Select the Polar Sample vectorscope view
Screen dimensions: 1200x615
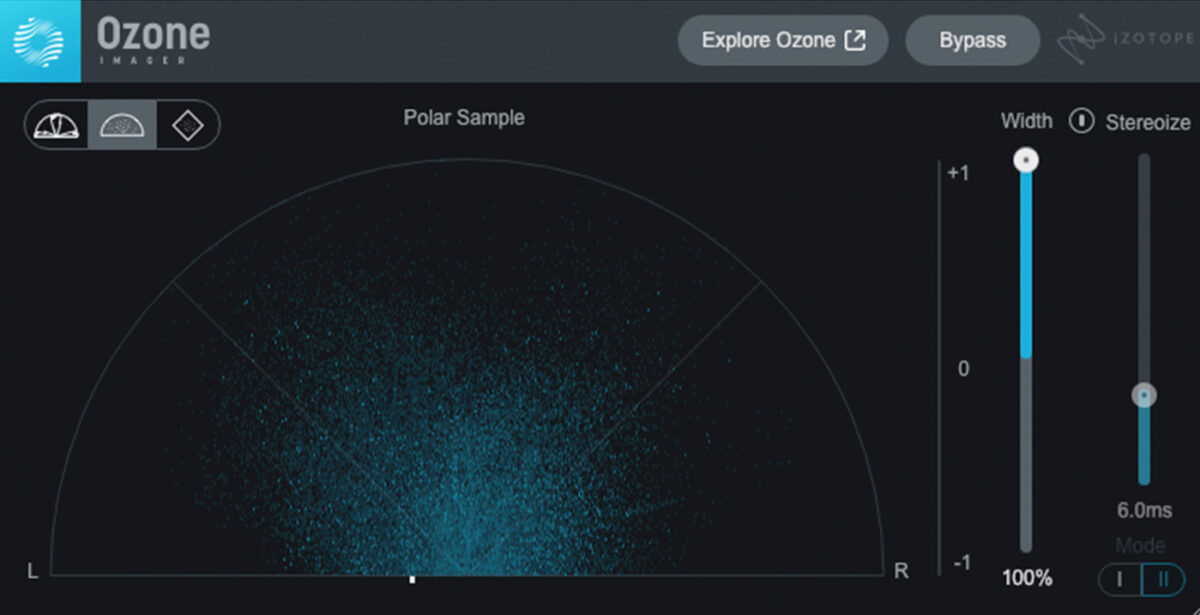tap(122, 125)
